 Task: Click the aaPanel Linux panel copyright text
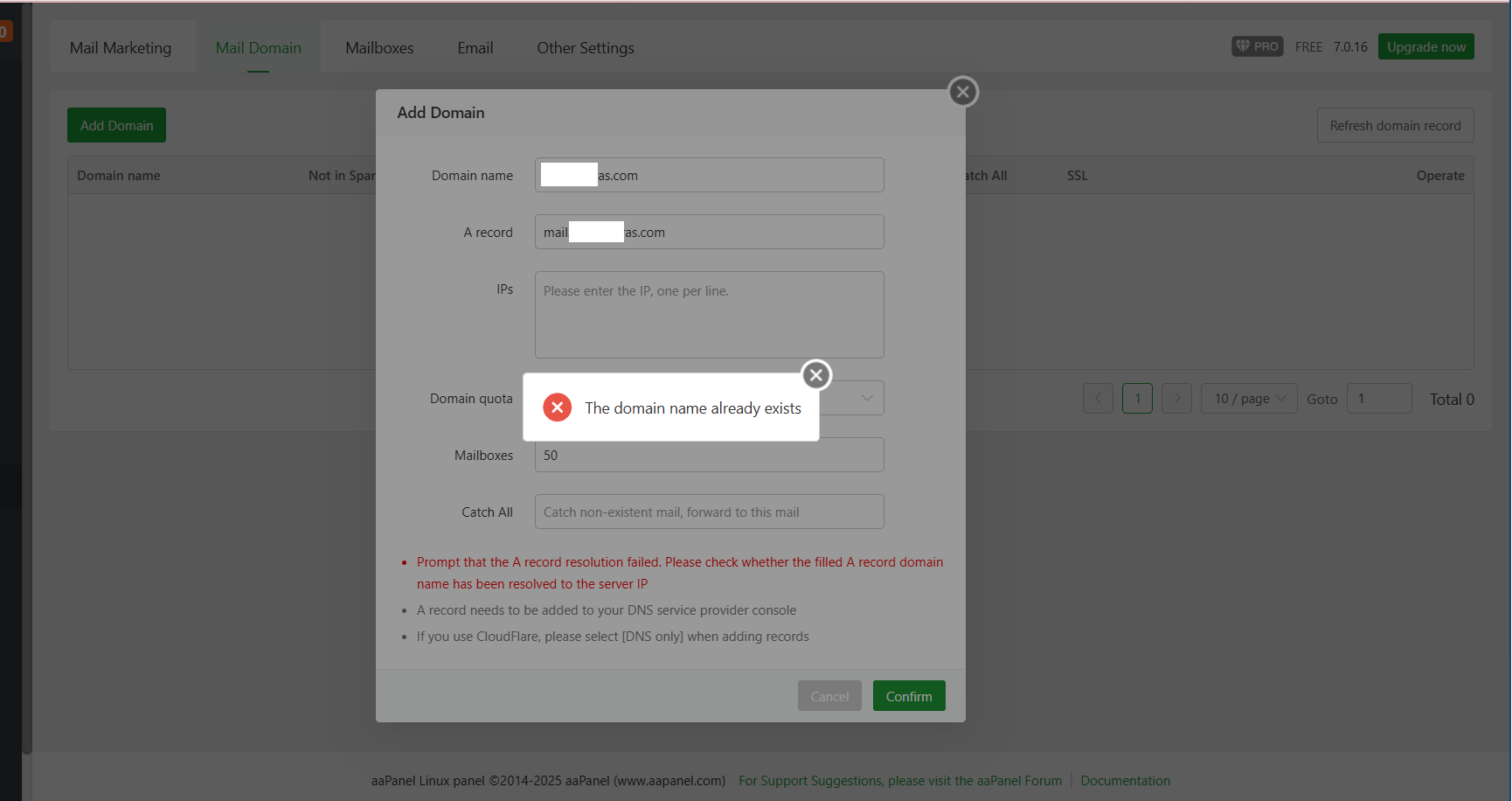click(548, 781)
